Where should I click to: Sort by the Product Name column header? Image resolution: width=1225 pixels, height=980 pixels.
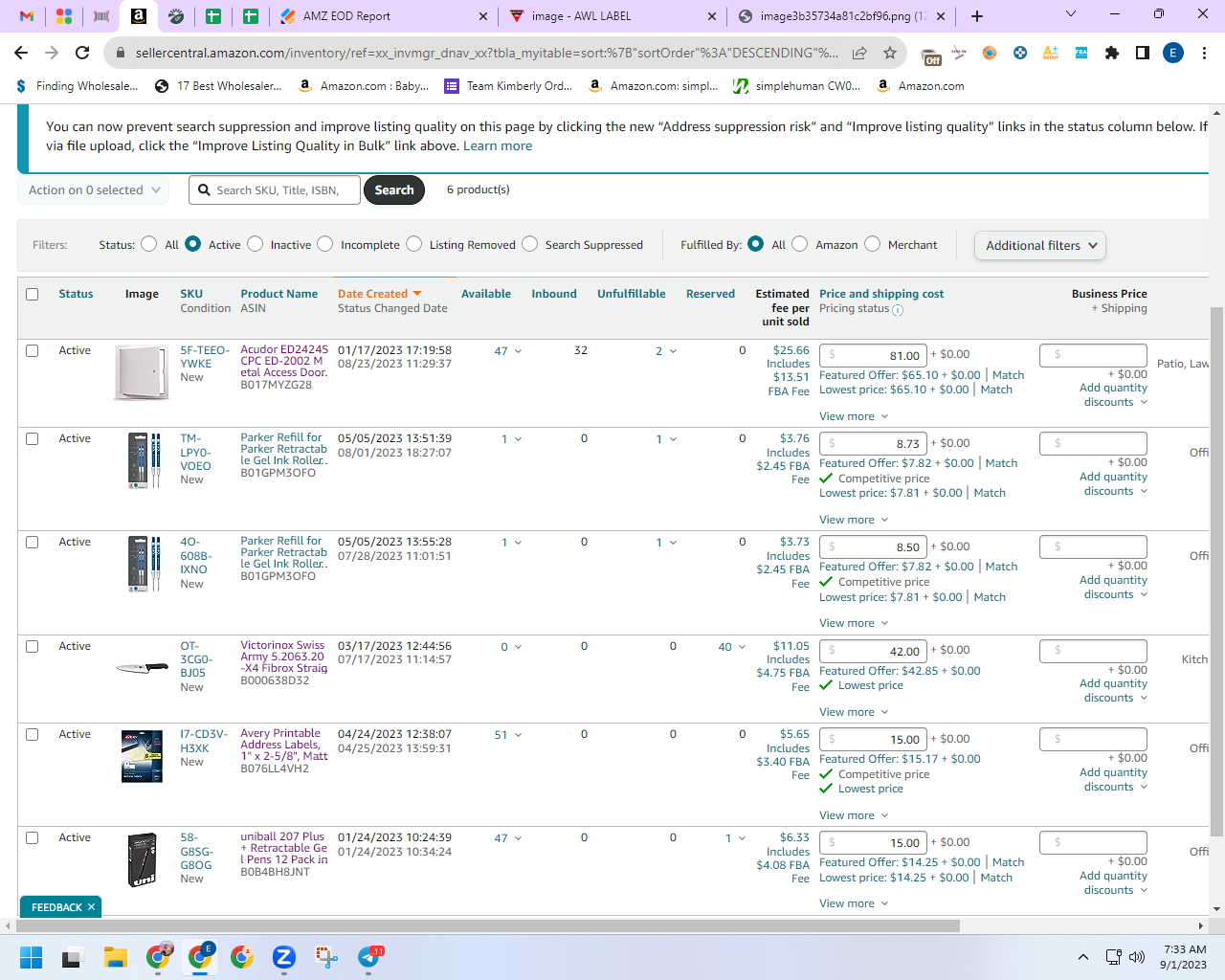coord(279,294)
